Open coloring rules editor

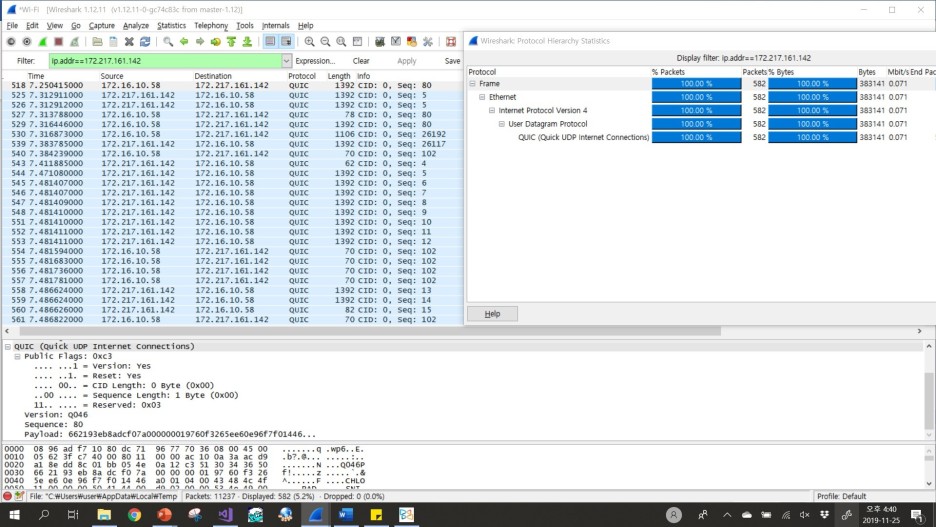[411, 41]
